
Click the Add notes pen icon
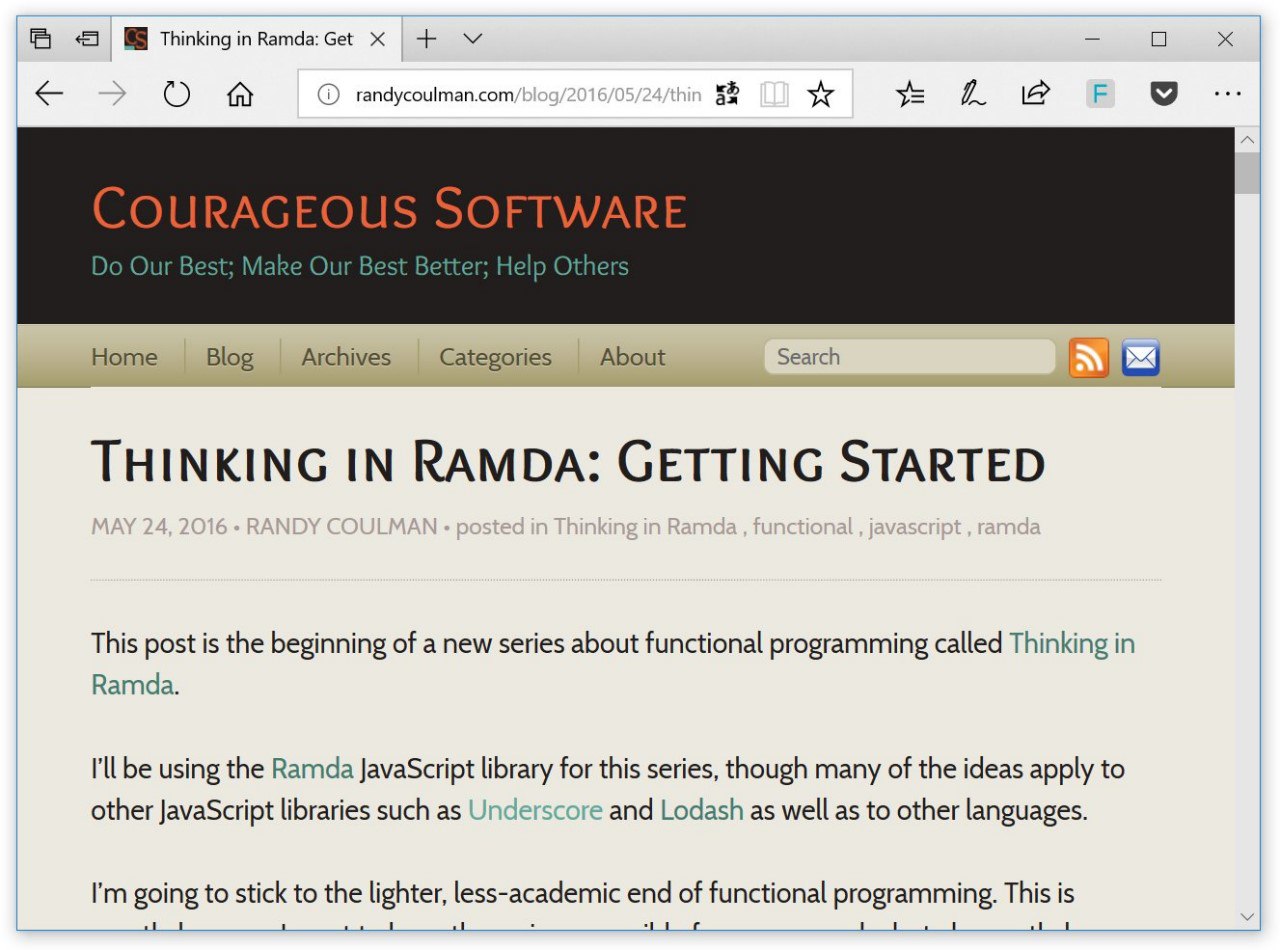[x=972, y=95]
